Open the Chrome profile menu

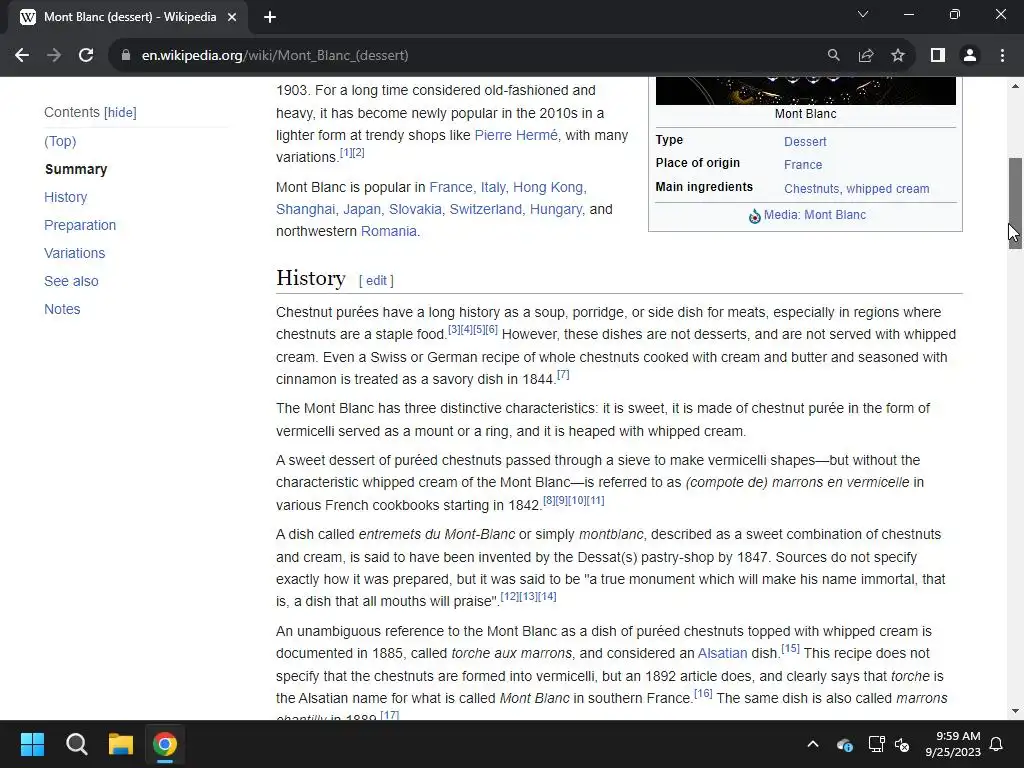coord(970,56)
